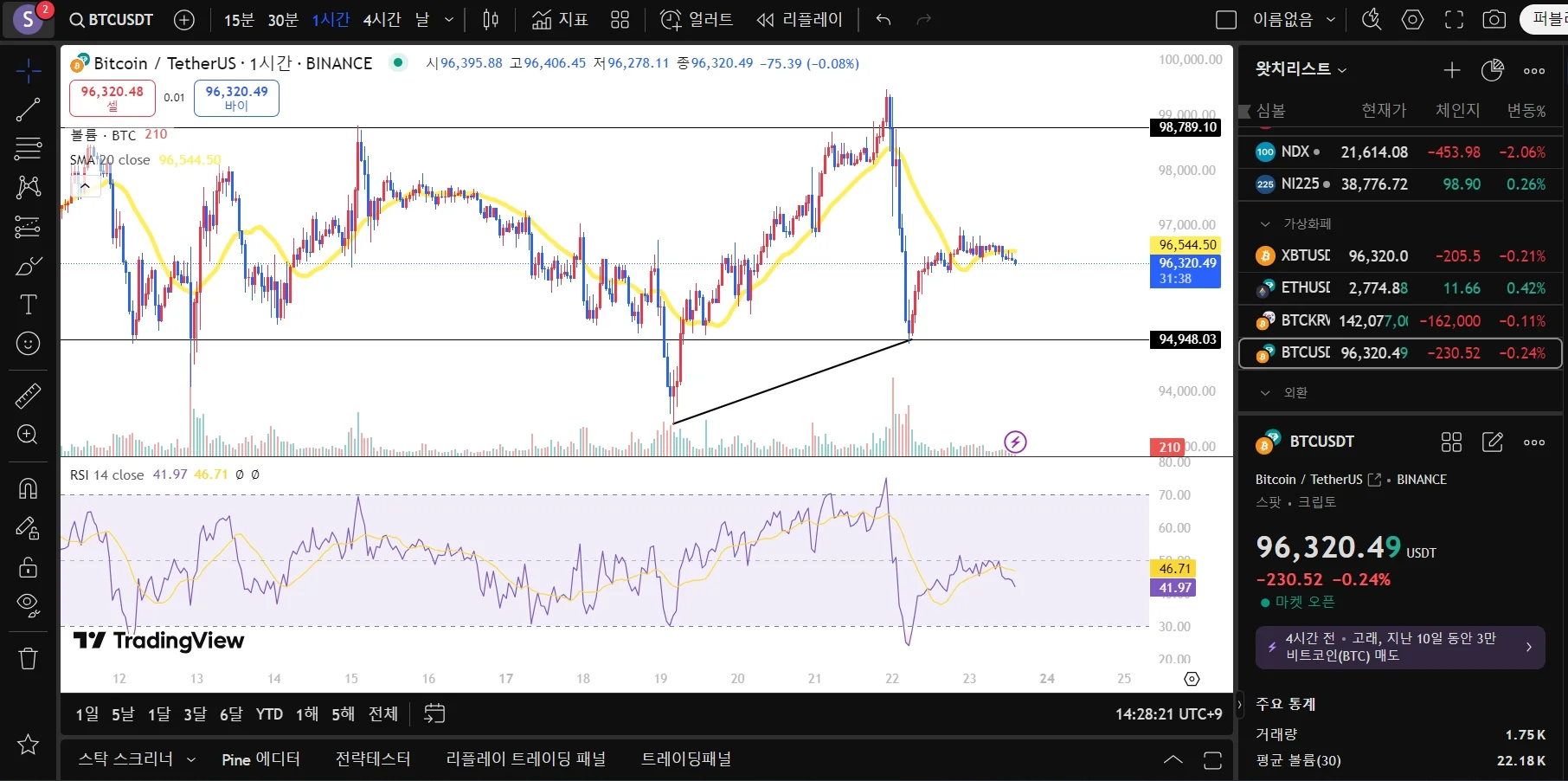Open the candlestick chart type menu
This screenshot has height=781, width=1568.
coord(491,19)
